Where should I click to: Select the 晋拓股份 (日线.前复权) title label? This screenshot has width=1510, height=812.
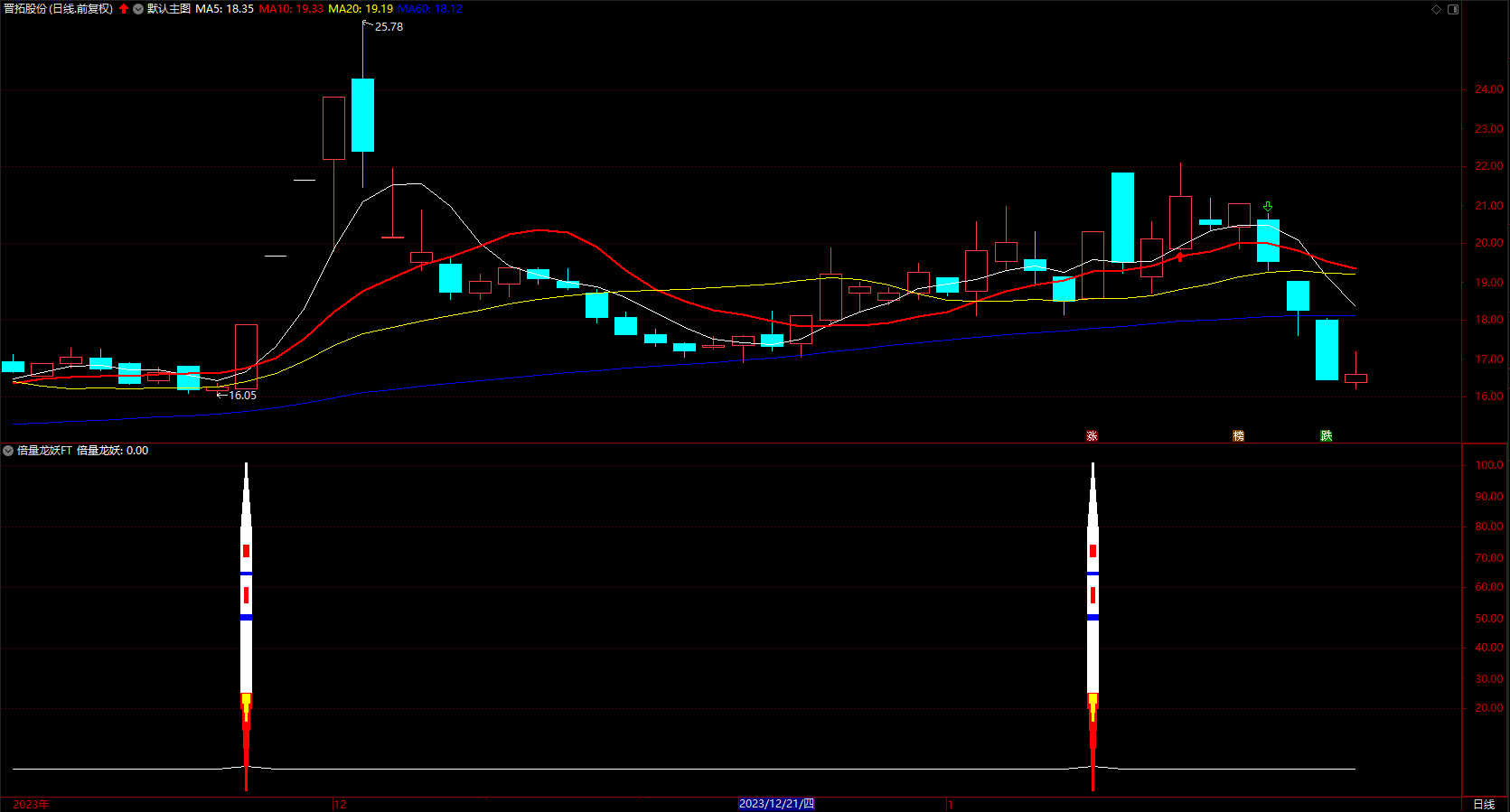pos(59,9)
